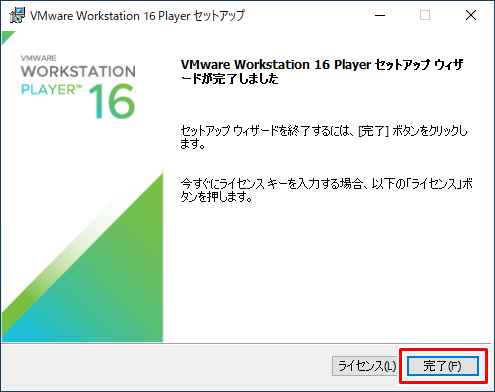The image size is (495, 392).
Task: Click the disabled maximize window button
Action: click(425, 15)
